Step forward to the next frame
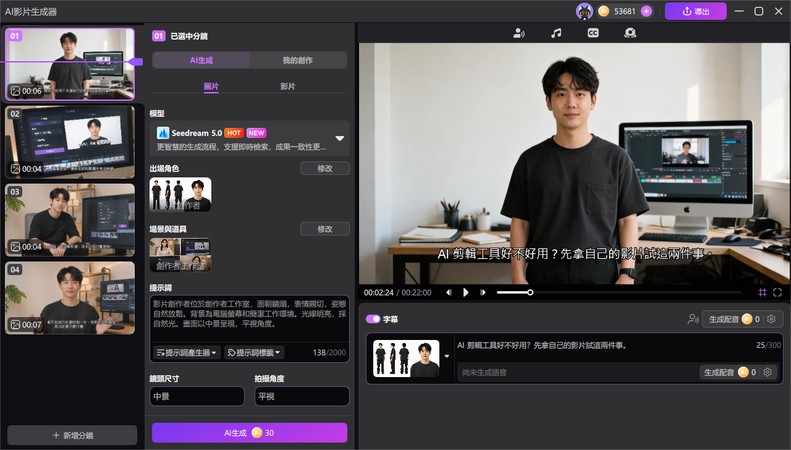This screenshot has width=791, height=450. coord(483,292)
